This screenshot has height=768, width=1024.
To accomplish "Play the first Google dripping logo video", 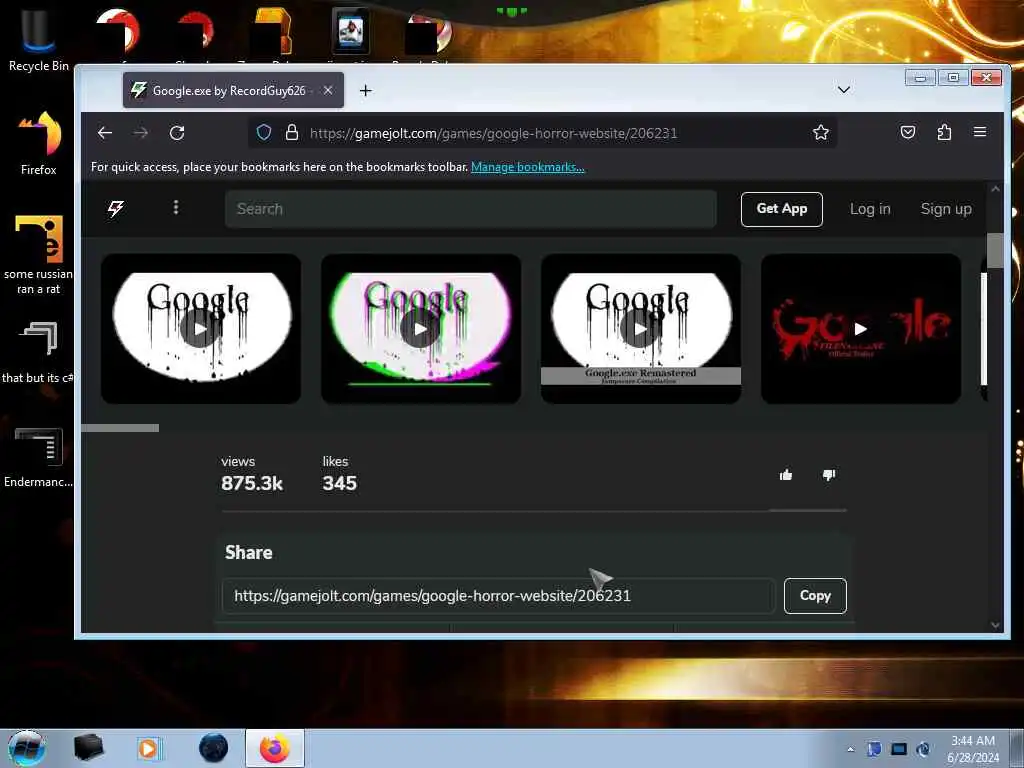I will coord(200,328).
